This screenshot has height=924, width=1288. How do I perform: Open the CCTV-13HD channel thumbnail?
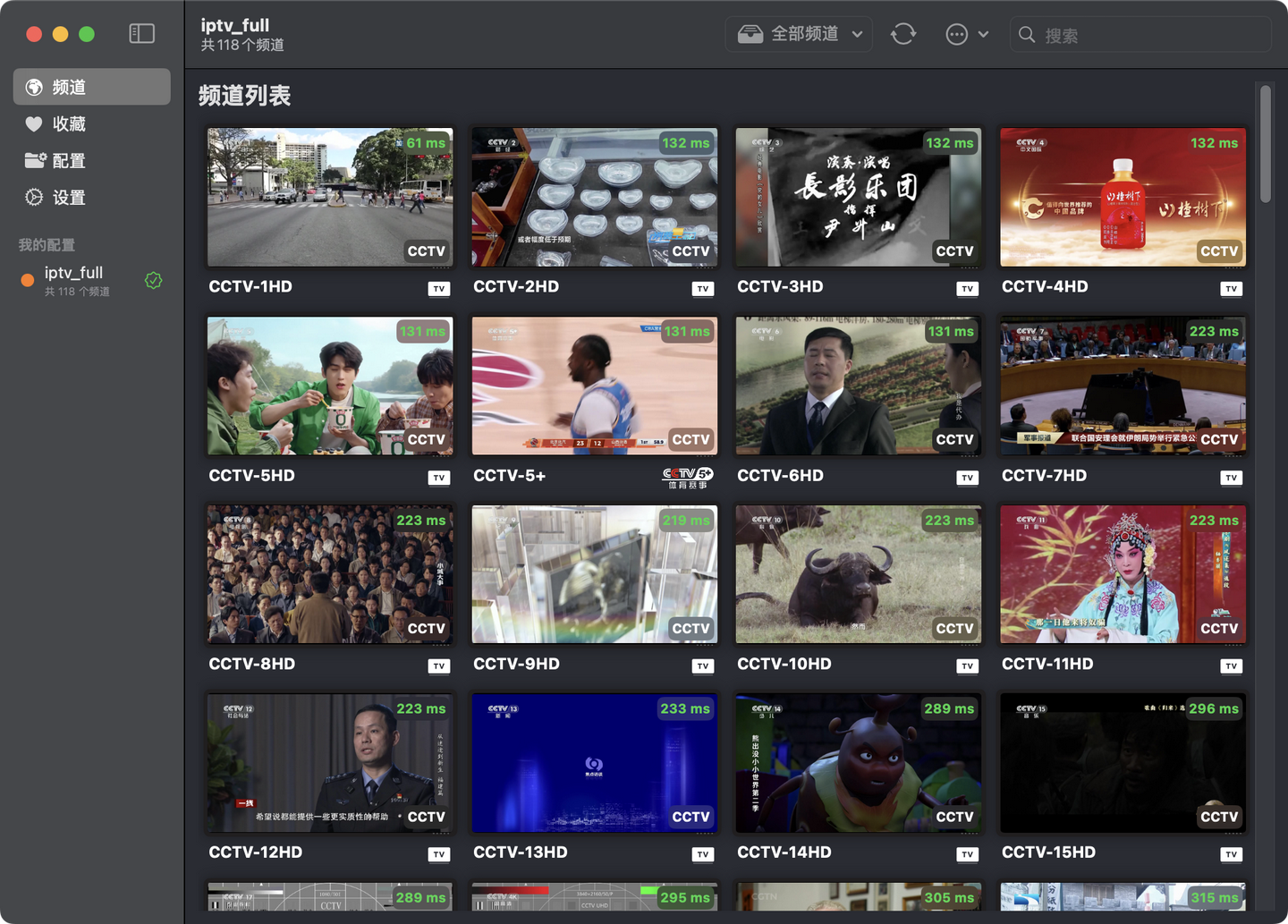pyautogui.click(x=595, y=763)
